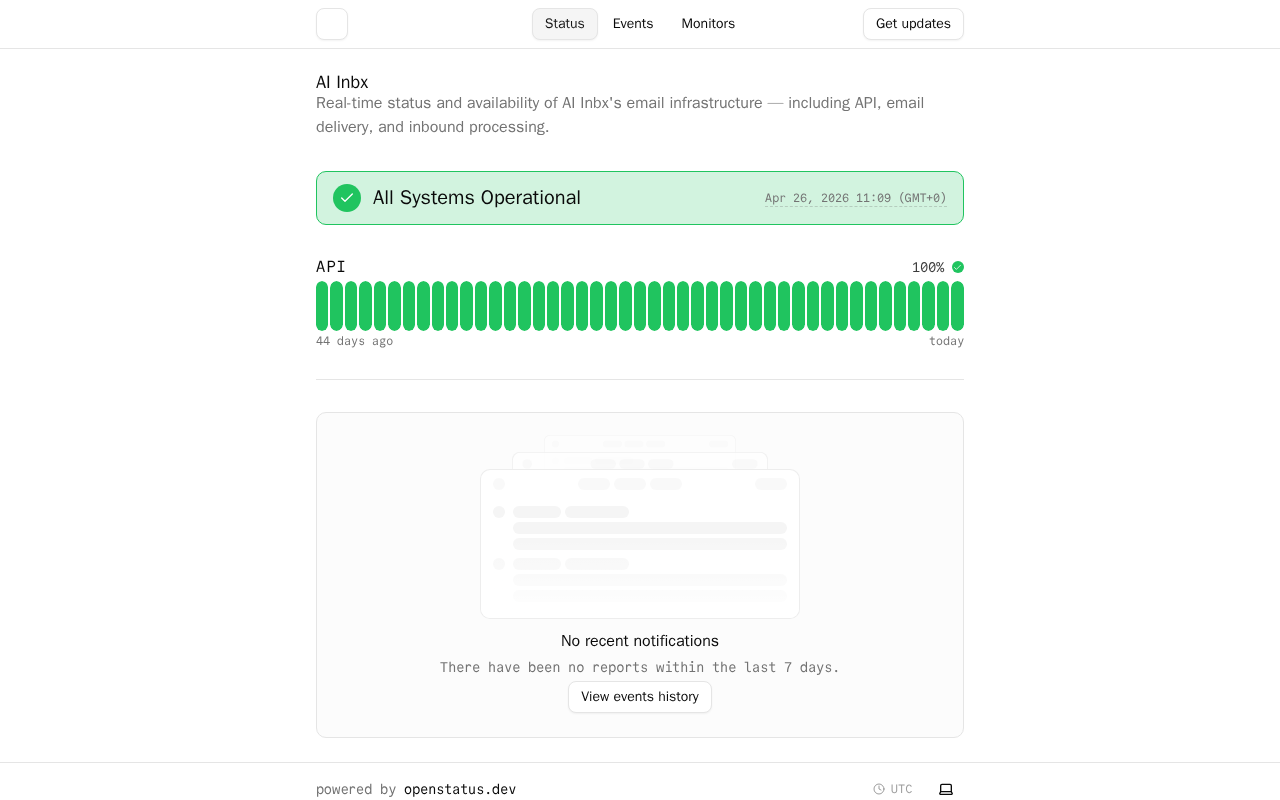Click the Apr 26, 2026 timestamp
This screenshot has width=1280, height=800.
[x=855, y=198]
